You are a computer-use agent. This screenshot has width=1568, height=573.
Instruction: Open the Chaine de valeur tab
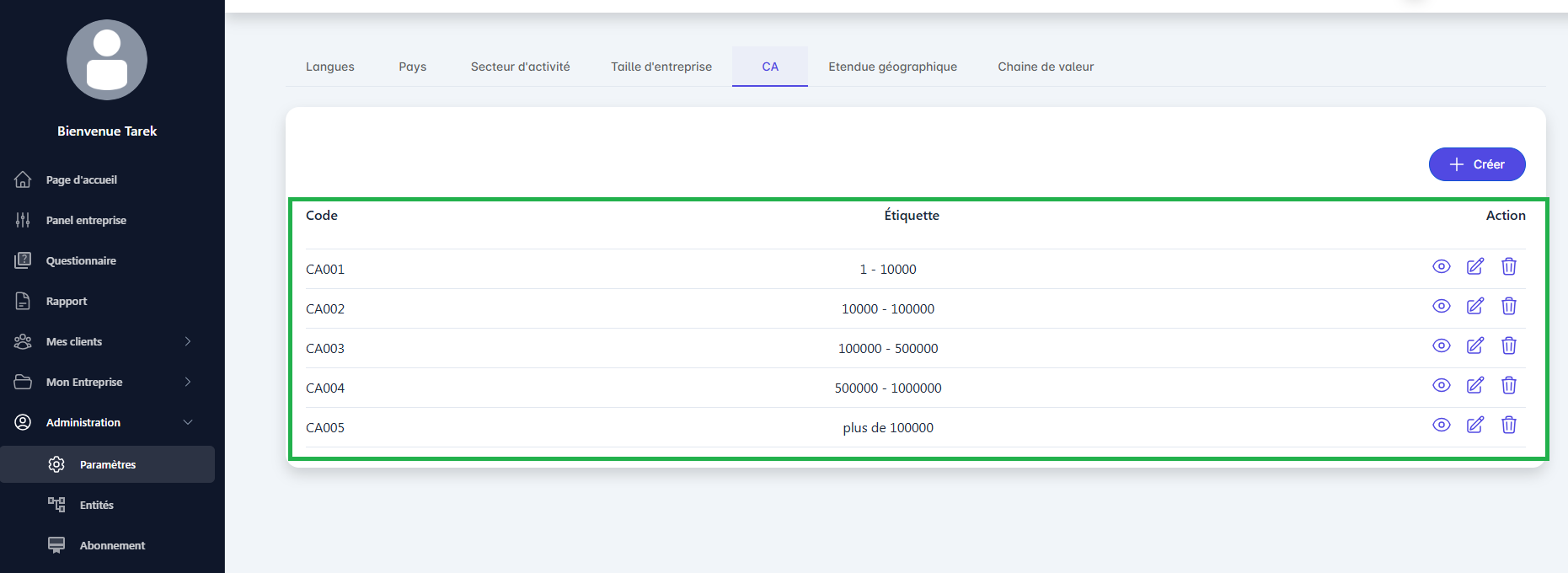1045,67
